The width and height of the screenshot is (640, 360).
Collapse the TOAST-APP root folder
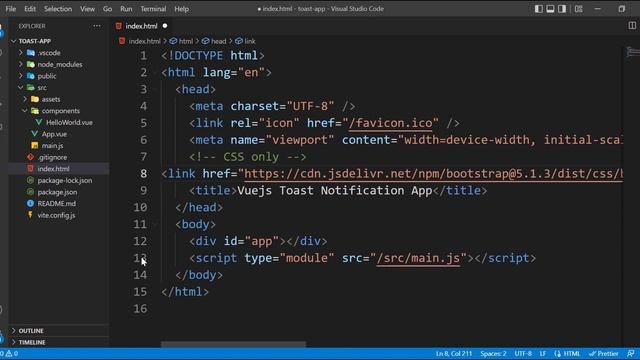point(35,41)
